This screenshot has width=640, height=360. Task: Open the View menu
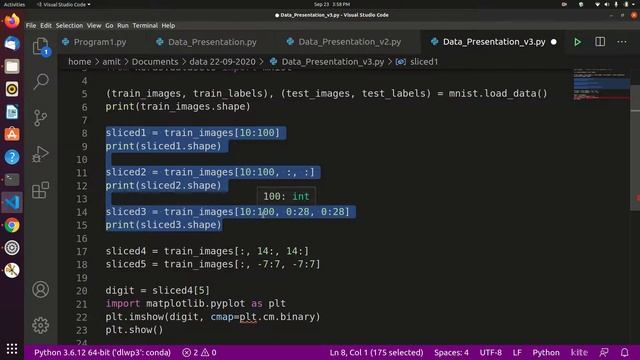(x=94, y=25)
